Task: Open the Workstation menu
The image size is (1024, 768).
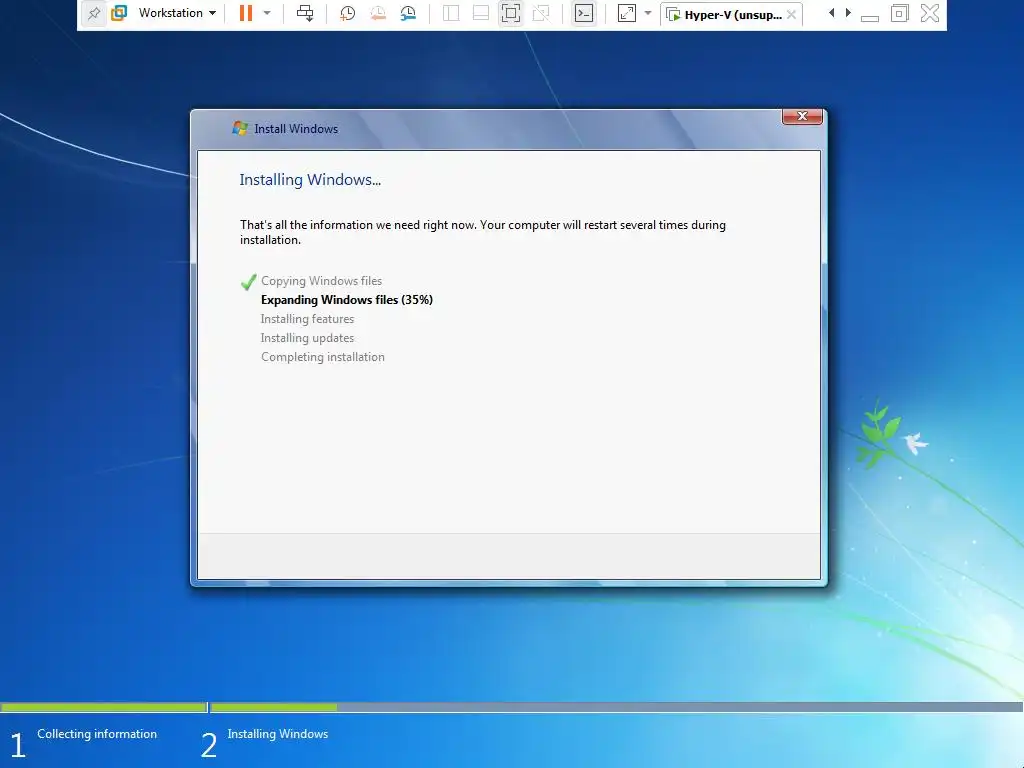Action: [x=177, y=13]
